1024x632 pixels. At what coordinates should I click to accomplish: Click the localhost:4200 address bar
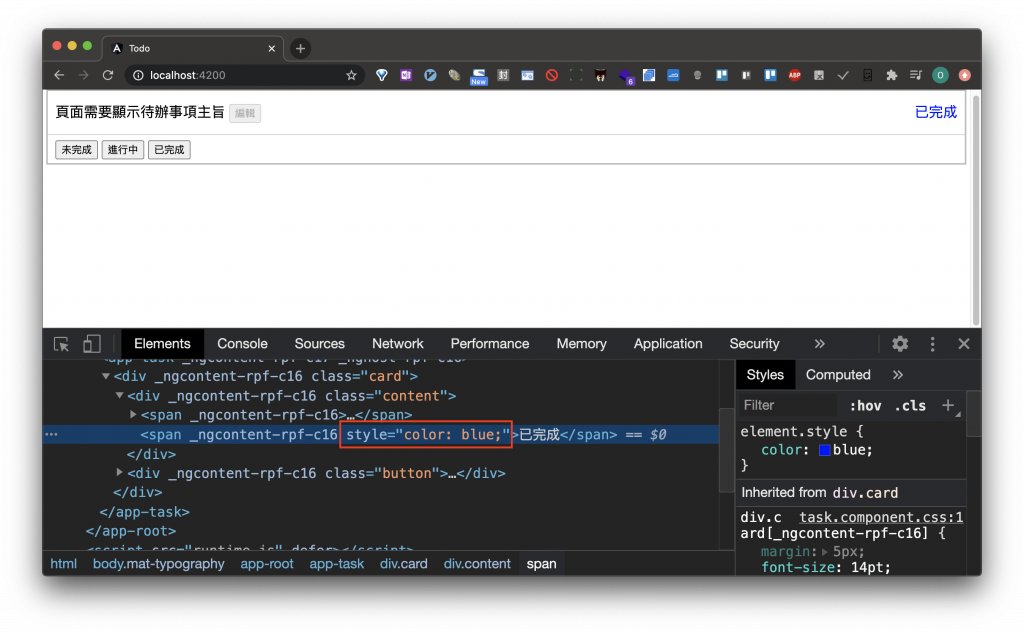242,75
